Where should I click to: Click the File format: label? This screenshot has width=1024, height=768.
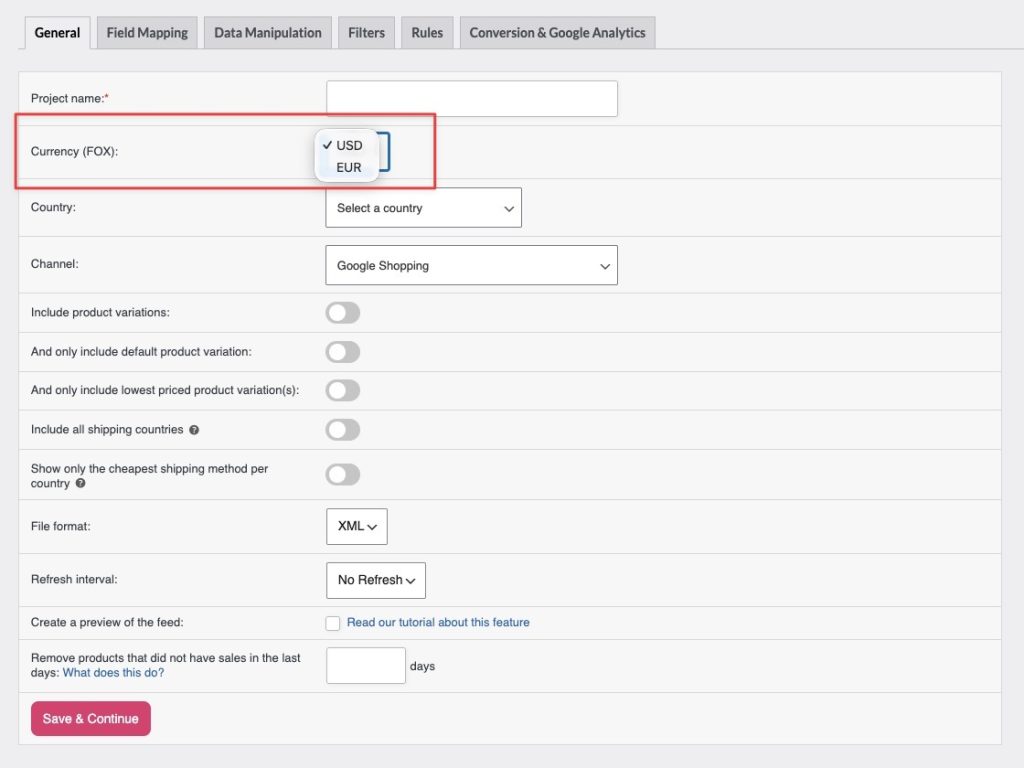tap(61, 526)
